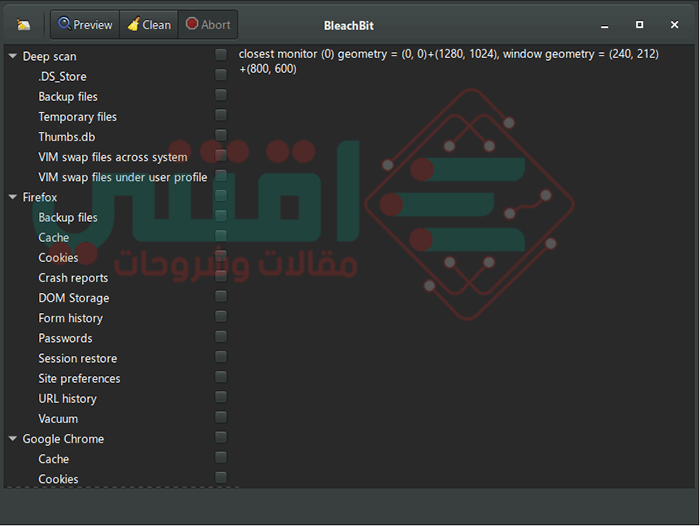Open the BleachBit application menu icon
This screenshot has width=700, height=527.
[23, 25]
